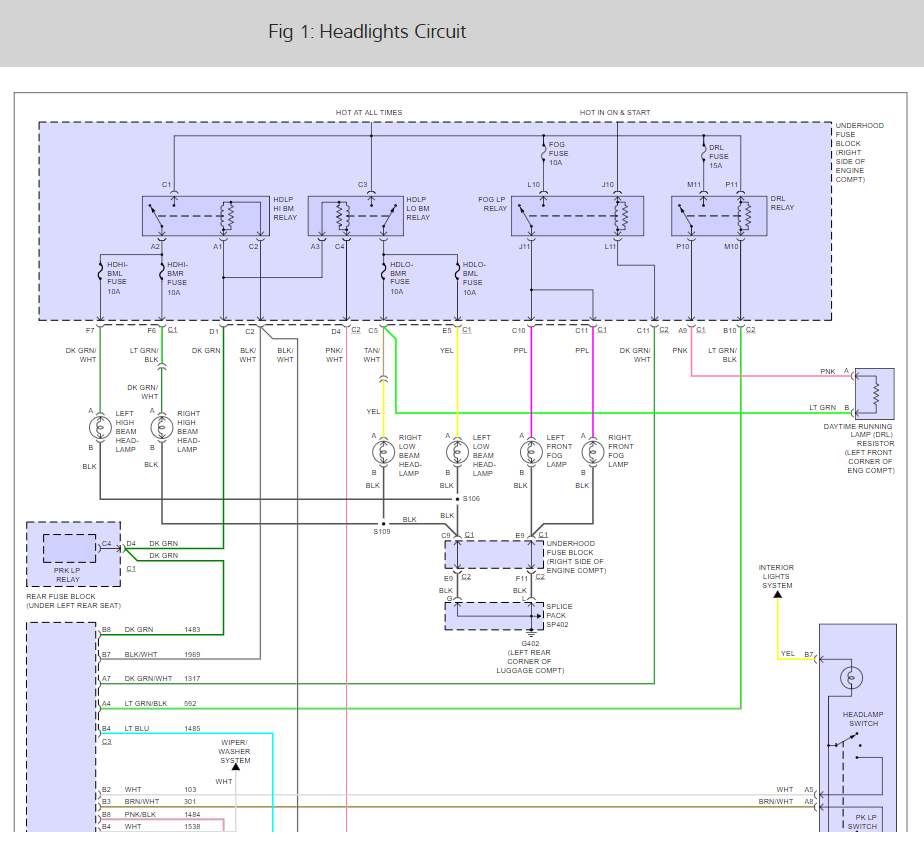Click the 'SPLICE PACK SP402' label
This screenshot has height=847, width=924.
[559, 615]
